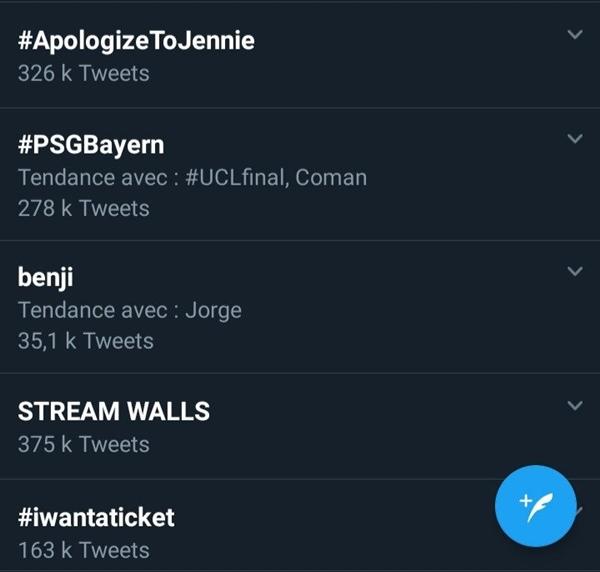This screenshot has width=600, height=572.
Task: Tap the compose tweet feather button
Action: (x=535, y=505)
